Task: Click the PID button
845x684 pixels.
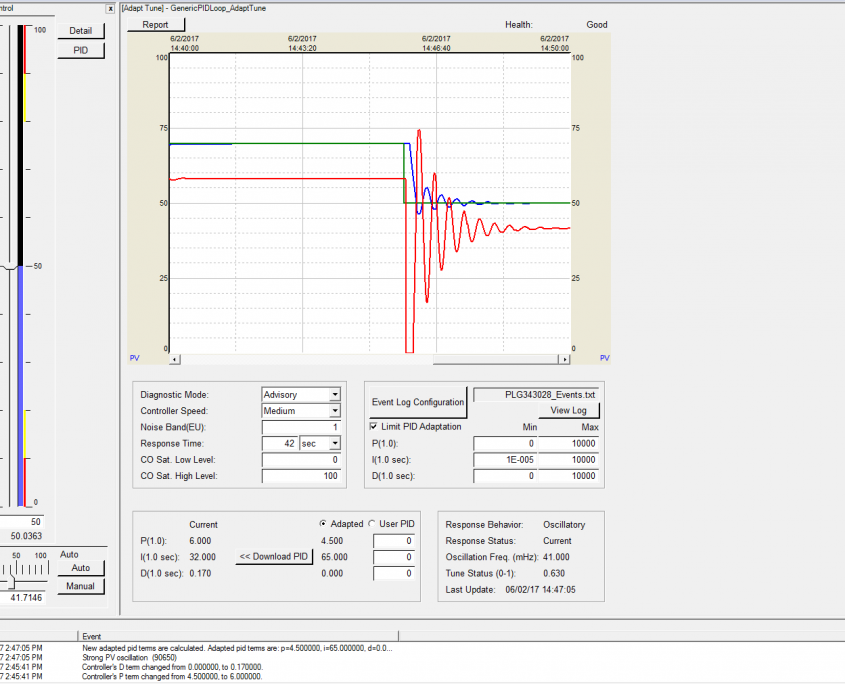Action: 80,50
